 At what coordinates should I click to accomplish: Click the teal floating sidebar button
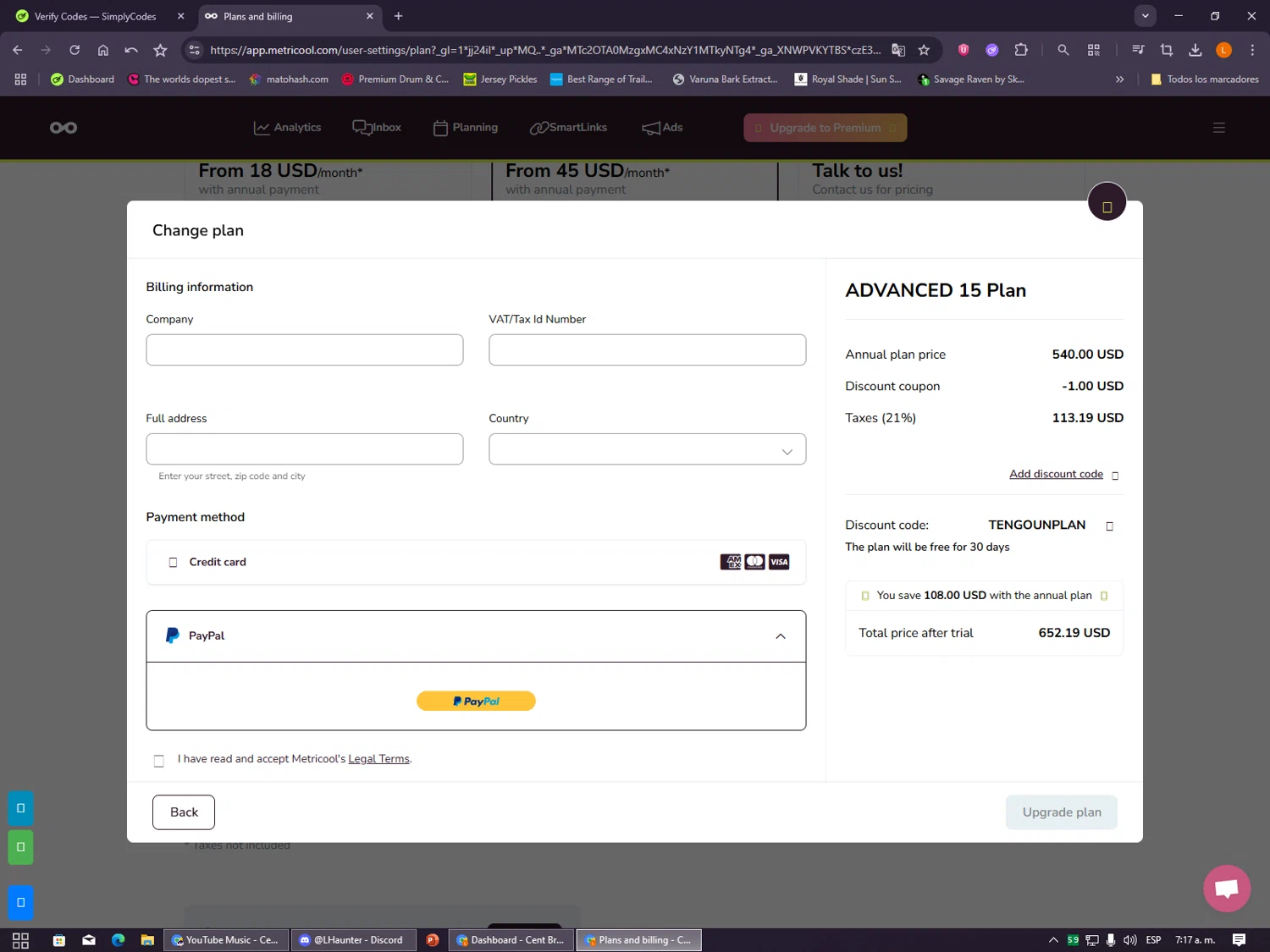tap(21, 808)
